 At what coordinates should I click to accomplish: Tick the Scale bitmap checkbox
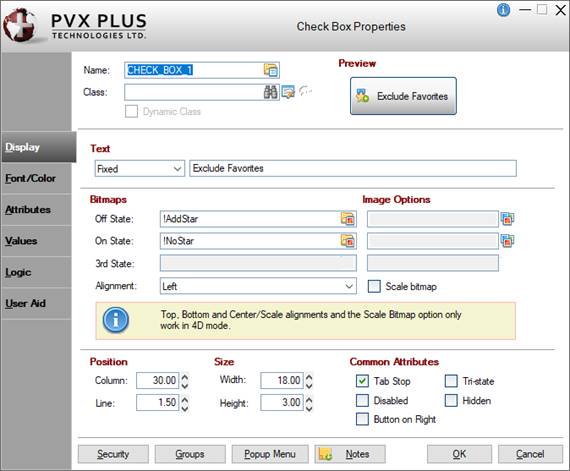pyautogui.click(x=374, y=286)
